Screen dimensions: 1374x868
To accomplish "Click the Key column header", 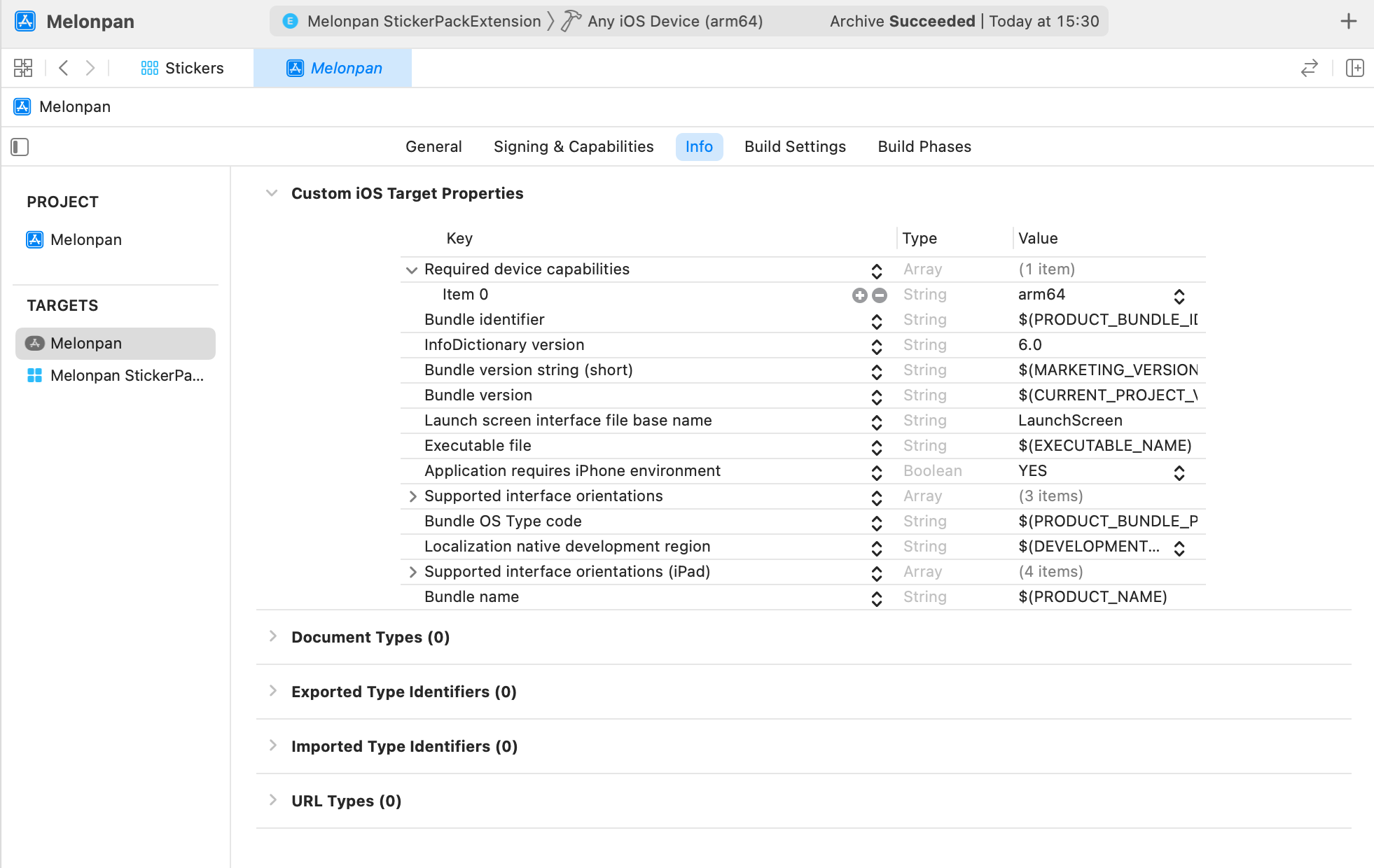I will click(x=459, y=239).
